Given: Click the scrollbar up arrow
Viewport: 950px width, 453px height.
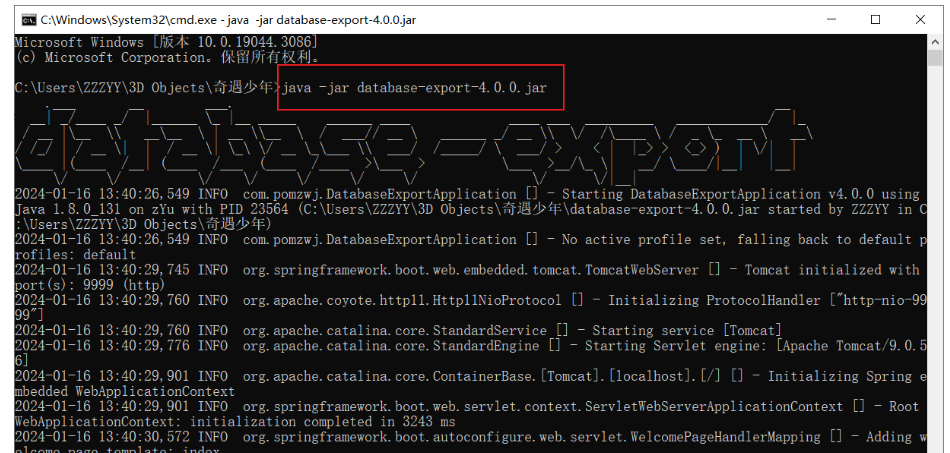Looking at the screenshot, I should pyautogui.click(x=935, y=42).
